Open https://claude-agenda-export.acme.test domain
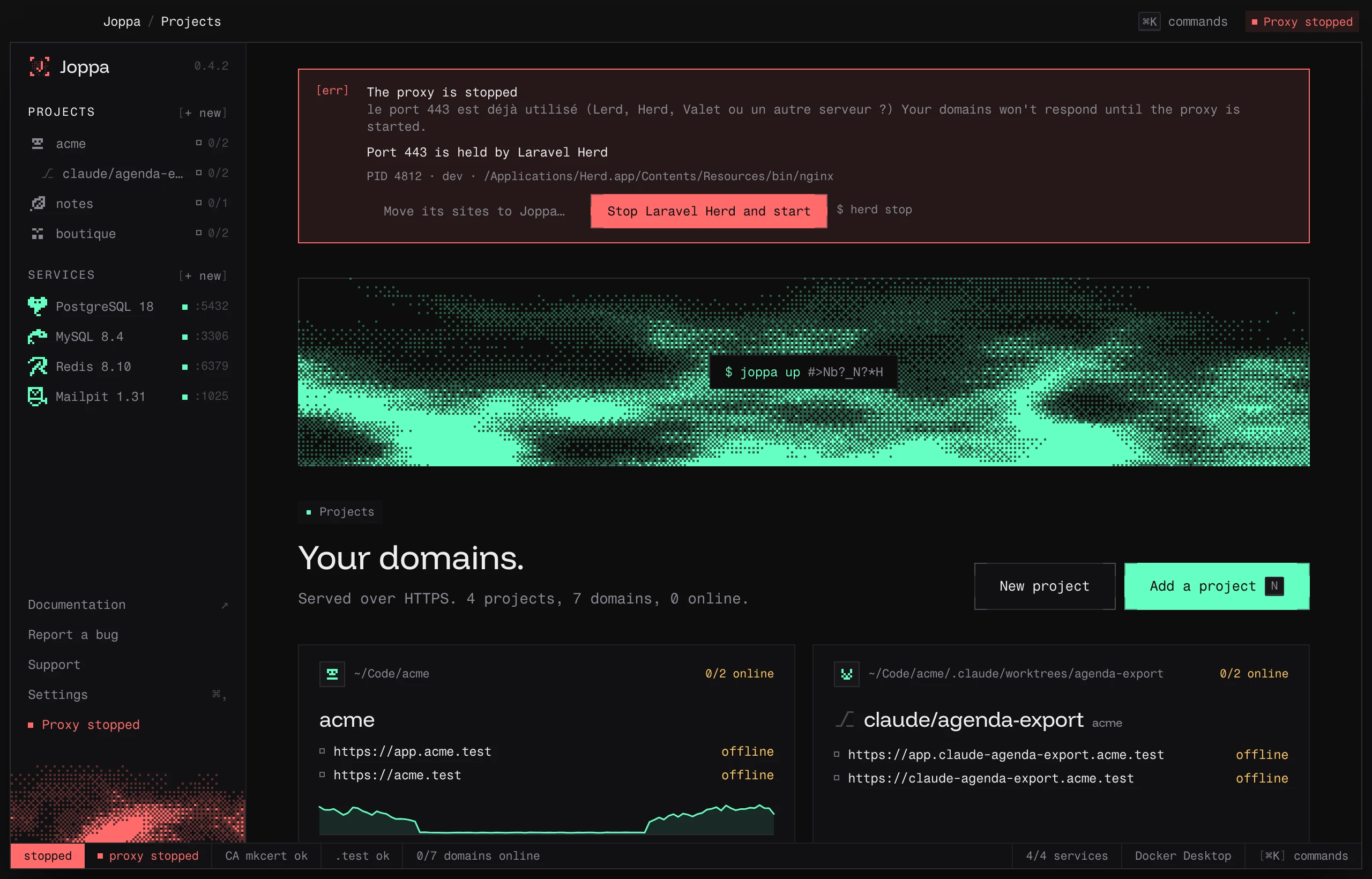The width and height of the screenshot is (1372, 879). (991, 778)
